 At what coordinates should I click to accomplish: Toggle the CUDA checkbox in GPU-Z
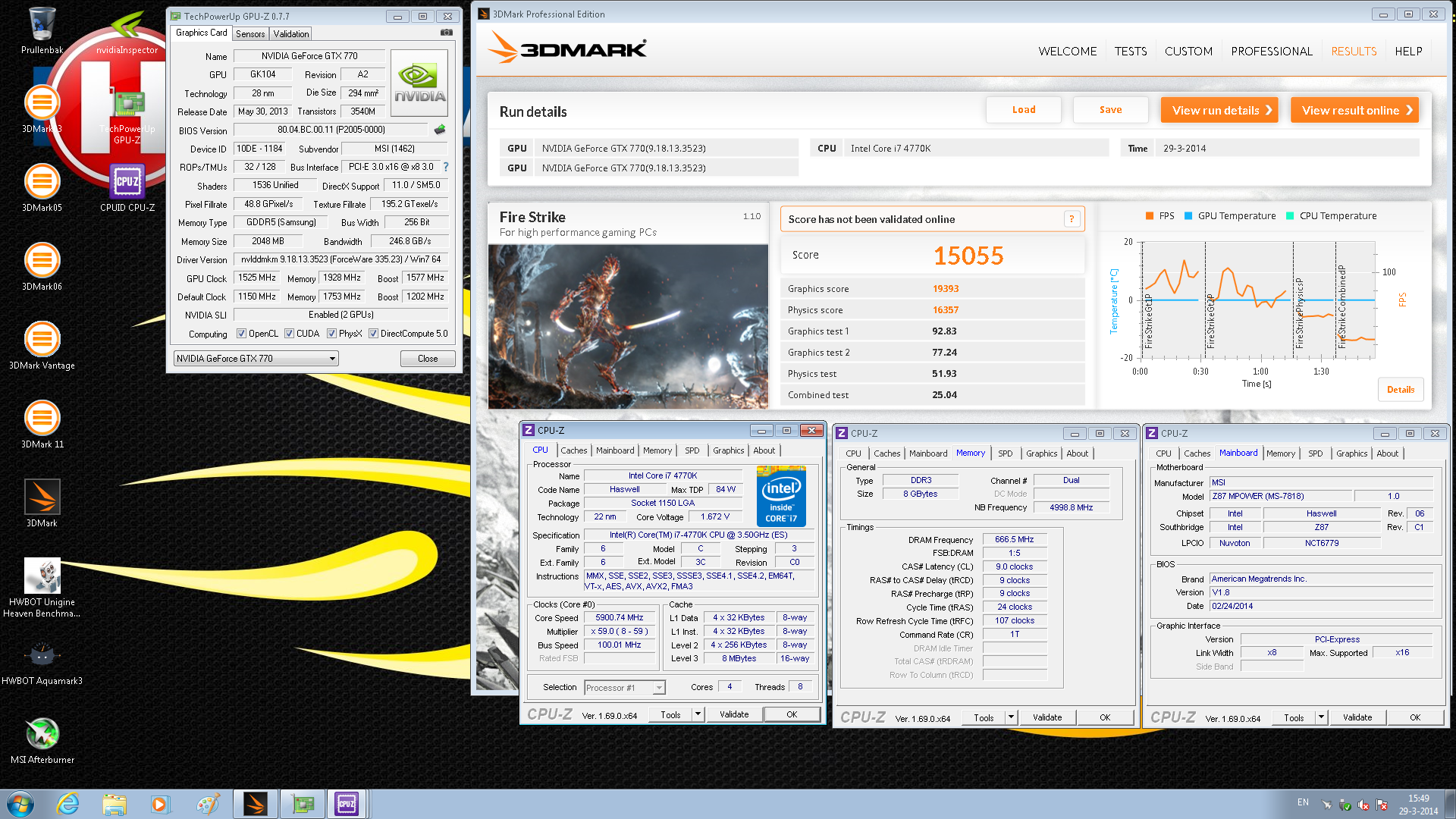point(289,334)
